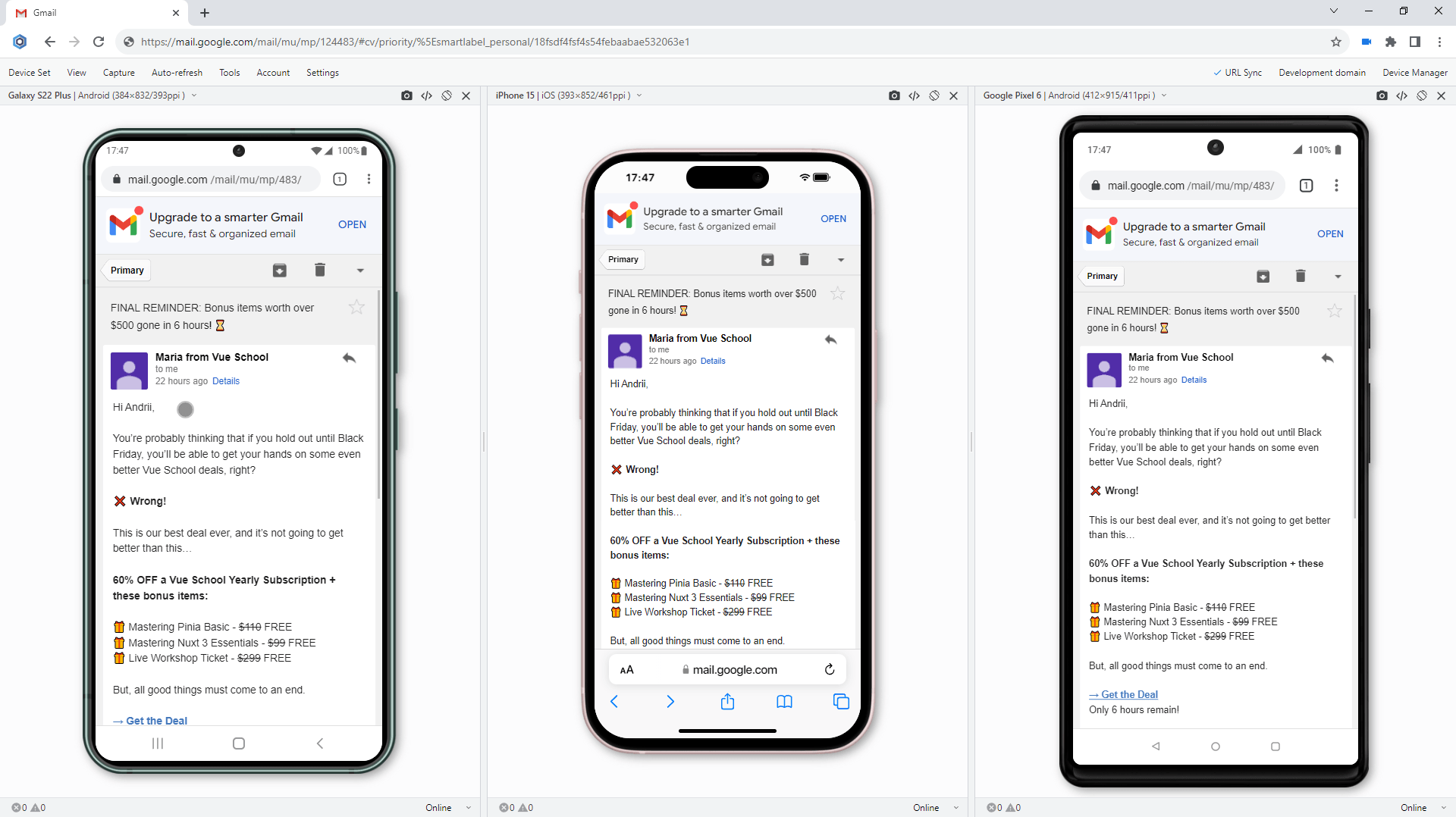Bookmark this page with star icon
1456x817 pixels.
click(x=1336, y=42)
